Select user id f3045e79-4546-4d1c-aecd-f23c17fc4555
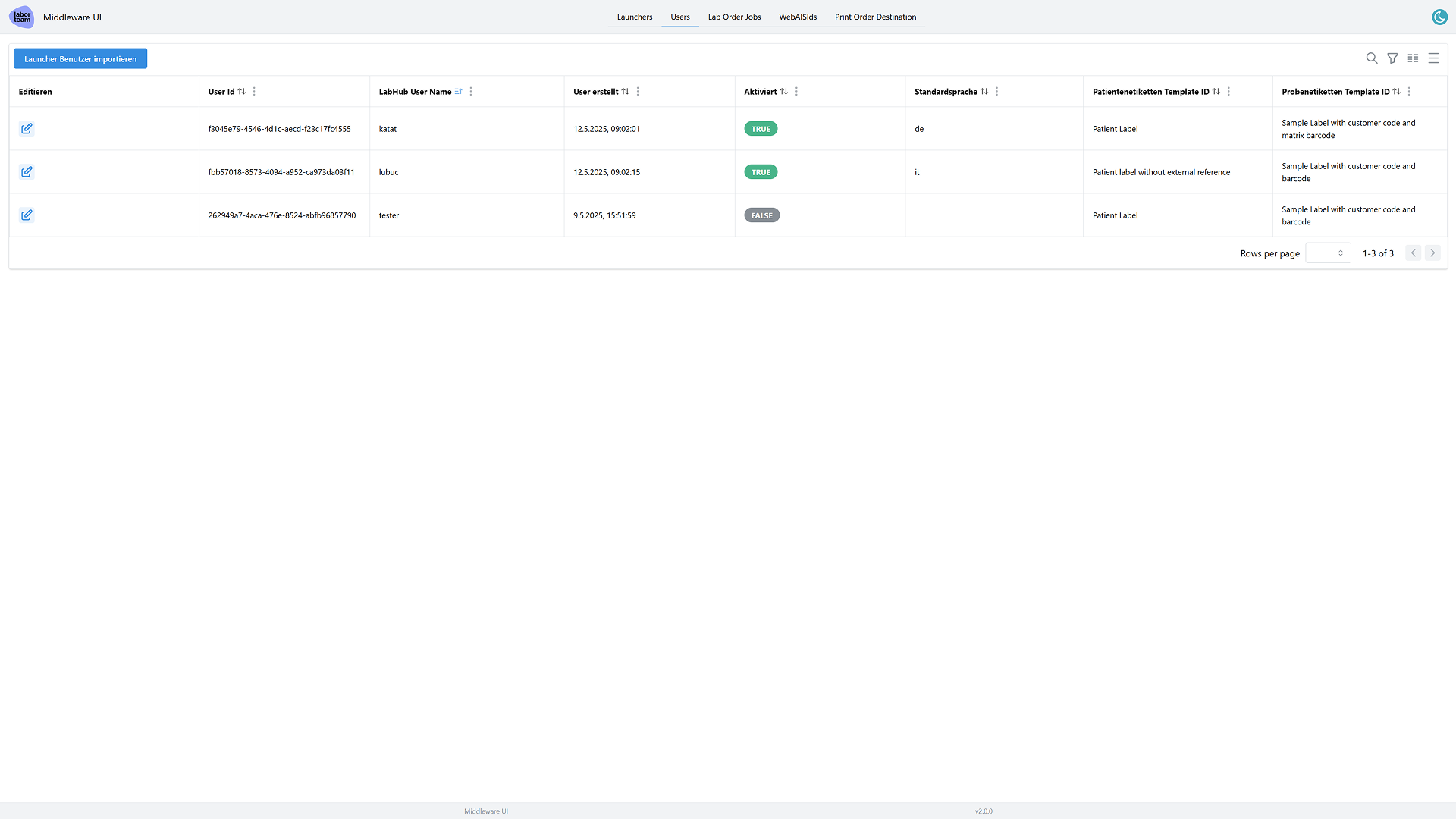The width and height of the screenshot is (1456, 819). click(x=279, y=129)
